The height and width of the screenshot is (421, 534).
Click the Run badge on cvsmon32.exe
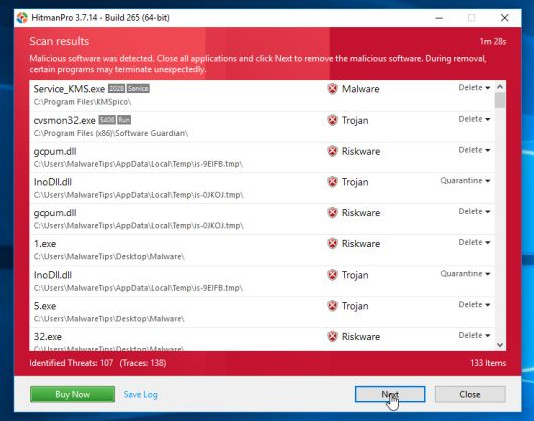pyautogui.click(x=124, y=120)
